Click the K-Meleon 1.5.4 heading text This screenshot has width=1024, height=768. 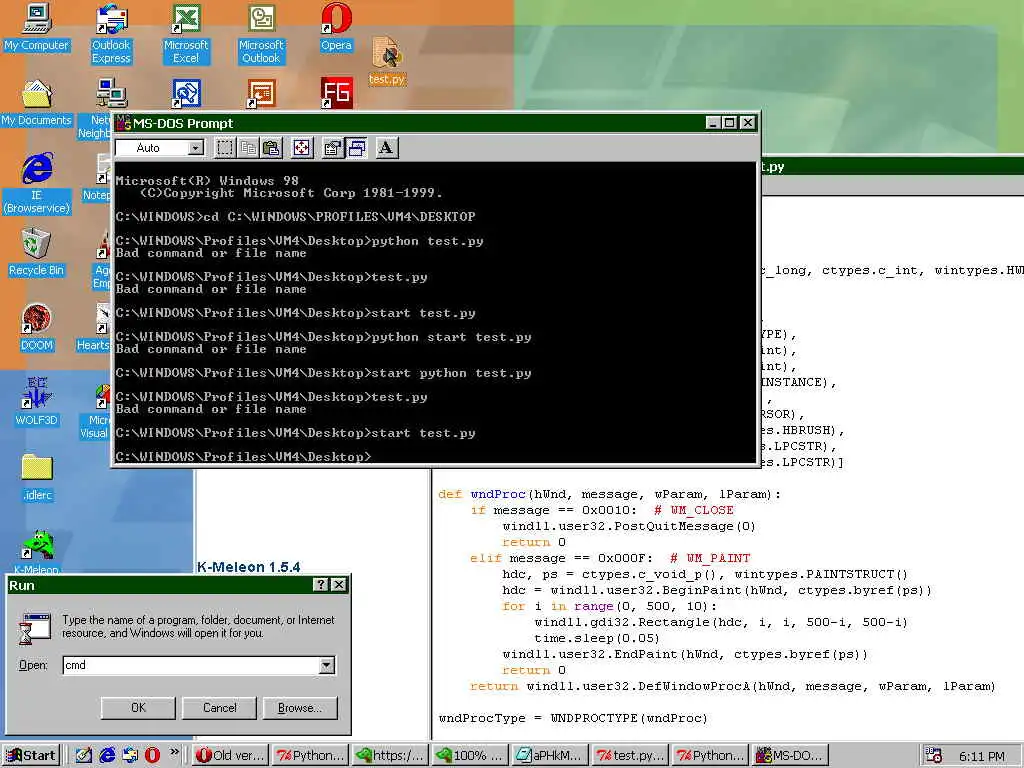tap(248, 567)
